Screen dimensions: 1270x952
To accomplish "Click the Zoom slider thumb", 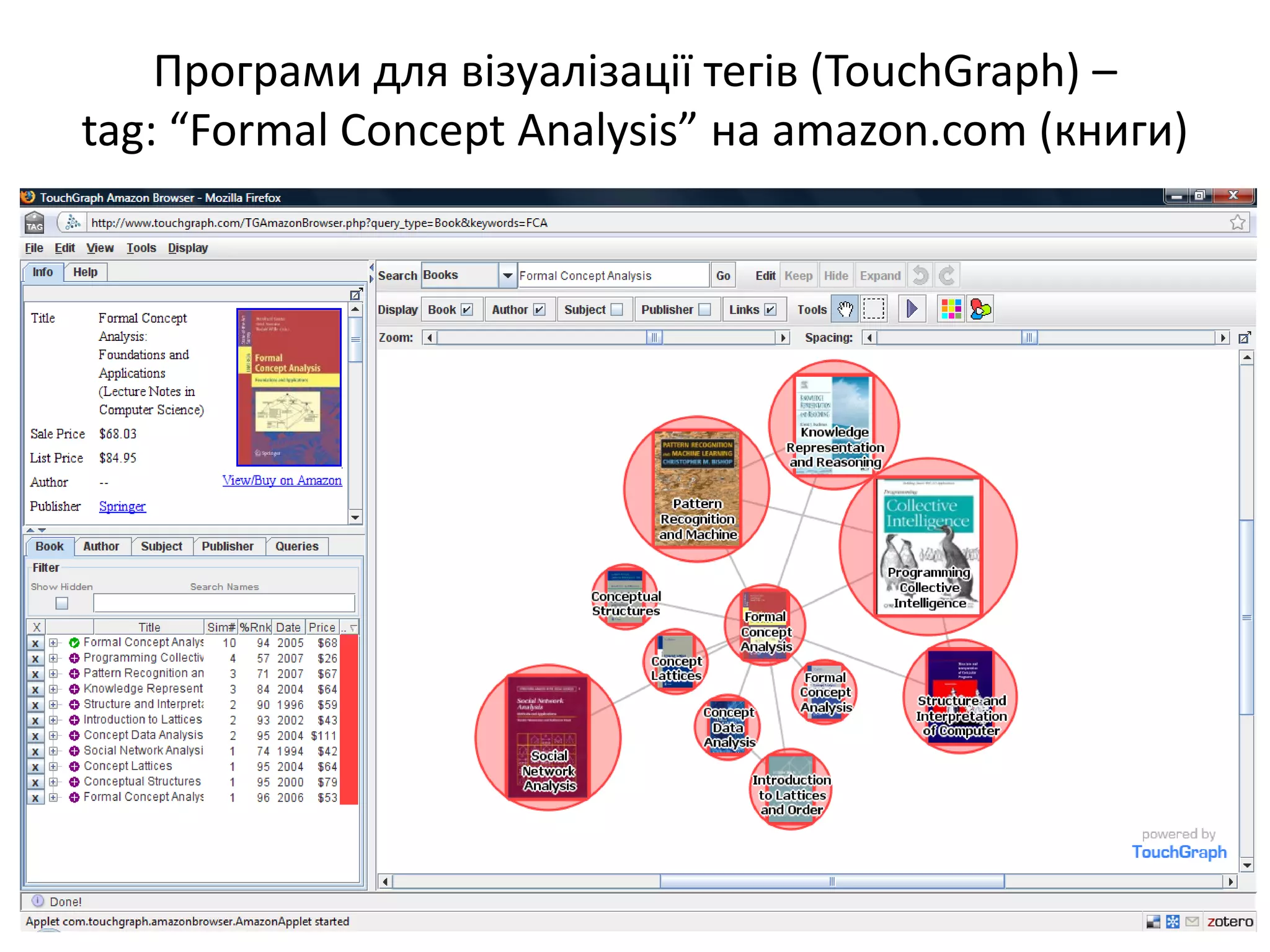I will pos(654,338).
